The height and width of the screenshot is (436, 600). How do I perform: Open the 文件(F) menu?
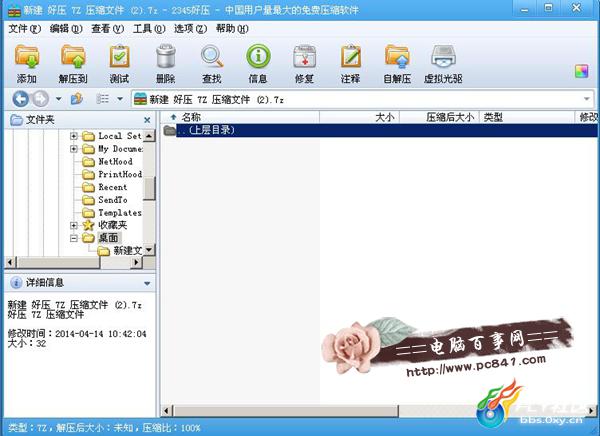24,29
